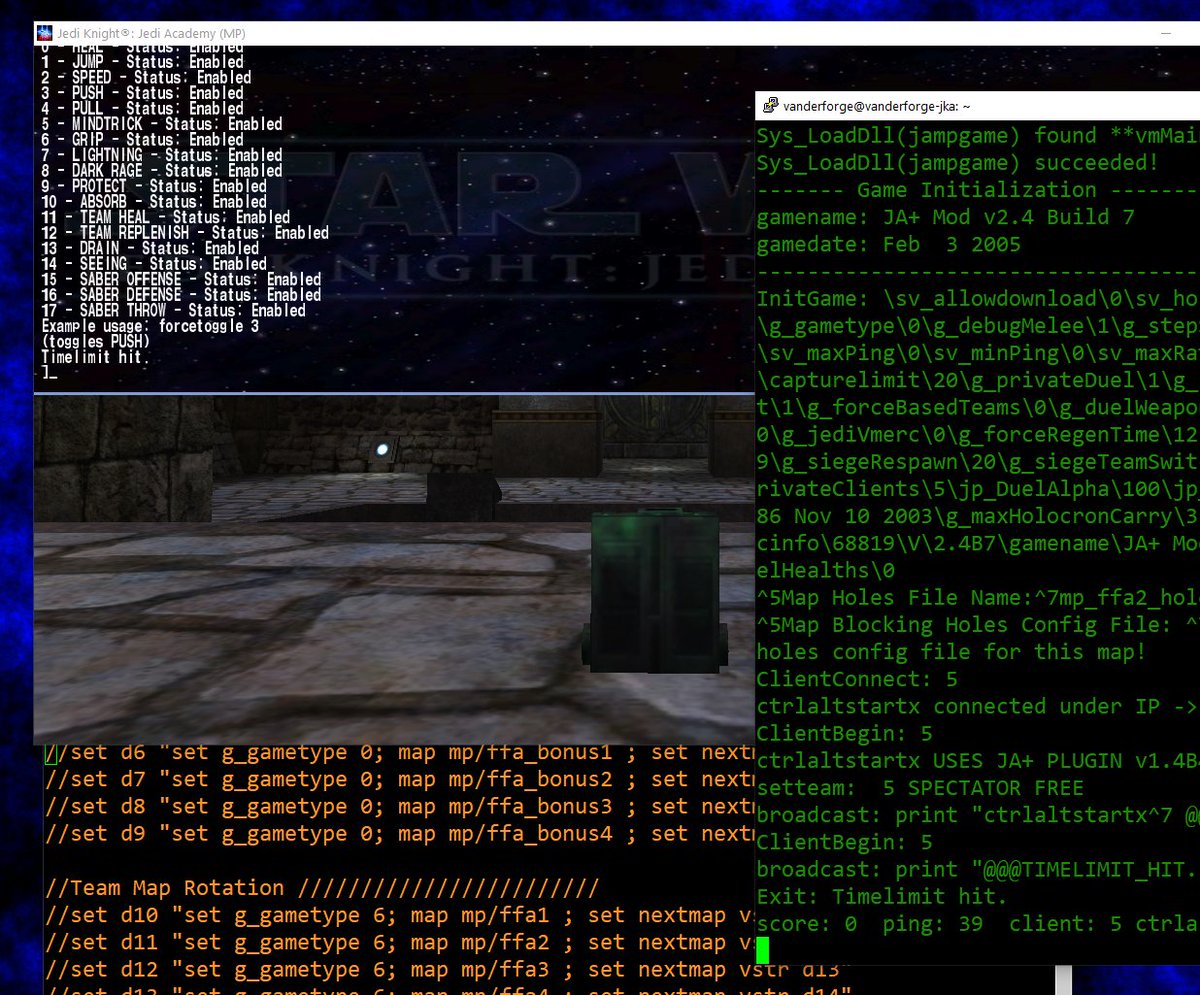This screenshot has height=995, width=1200.
Task: Select the '13 - DRAIN' status line
Action: click(x=150, y=248)
